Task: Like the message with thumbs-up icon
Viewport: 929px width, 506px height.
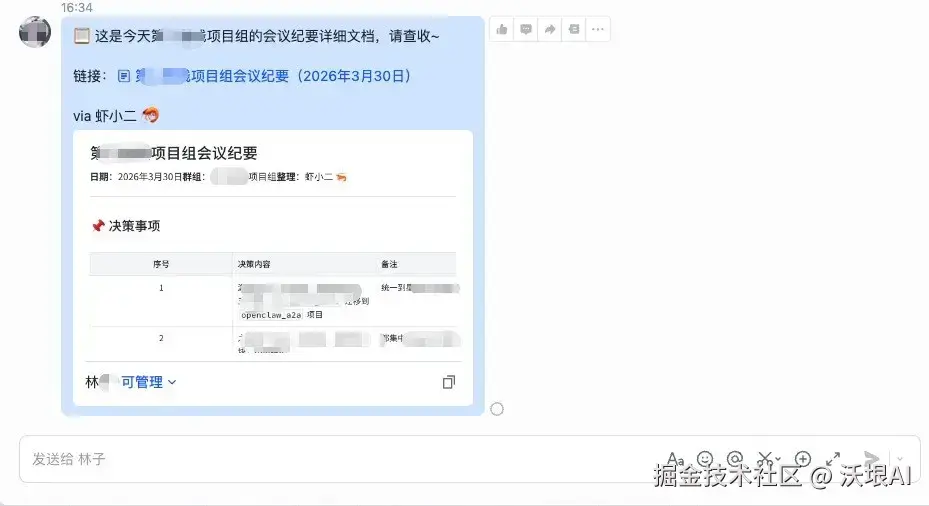Action: click(x=502, y=29)
